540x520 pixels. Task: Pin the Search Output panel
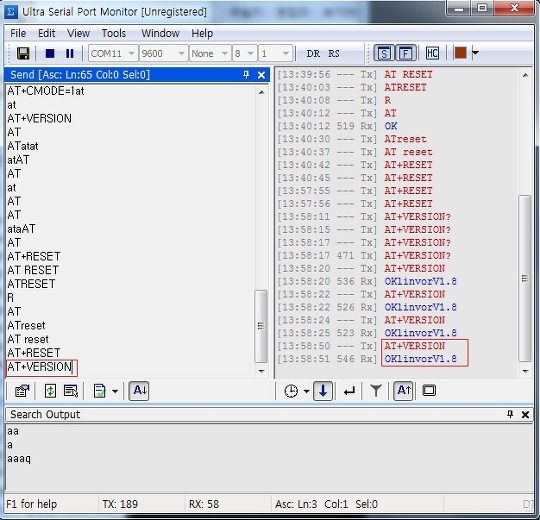pos(510,414)
